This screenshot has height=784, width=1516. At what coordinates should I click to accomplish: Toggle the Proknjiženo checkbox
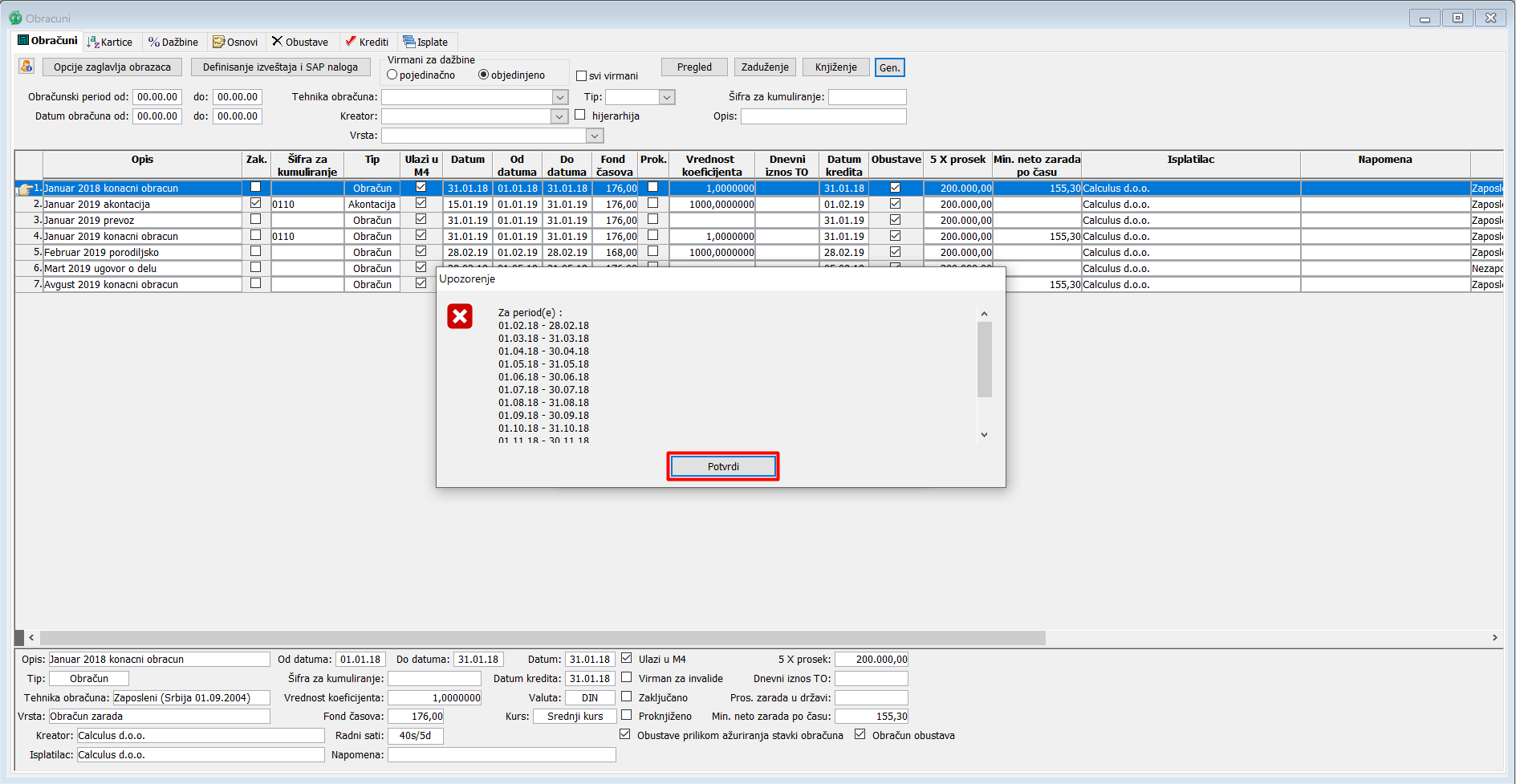pos(627,715)
